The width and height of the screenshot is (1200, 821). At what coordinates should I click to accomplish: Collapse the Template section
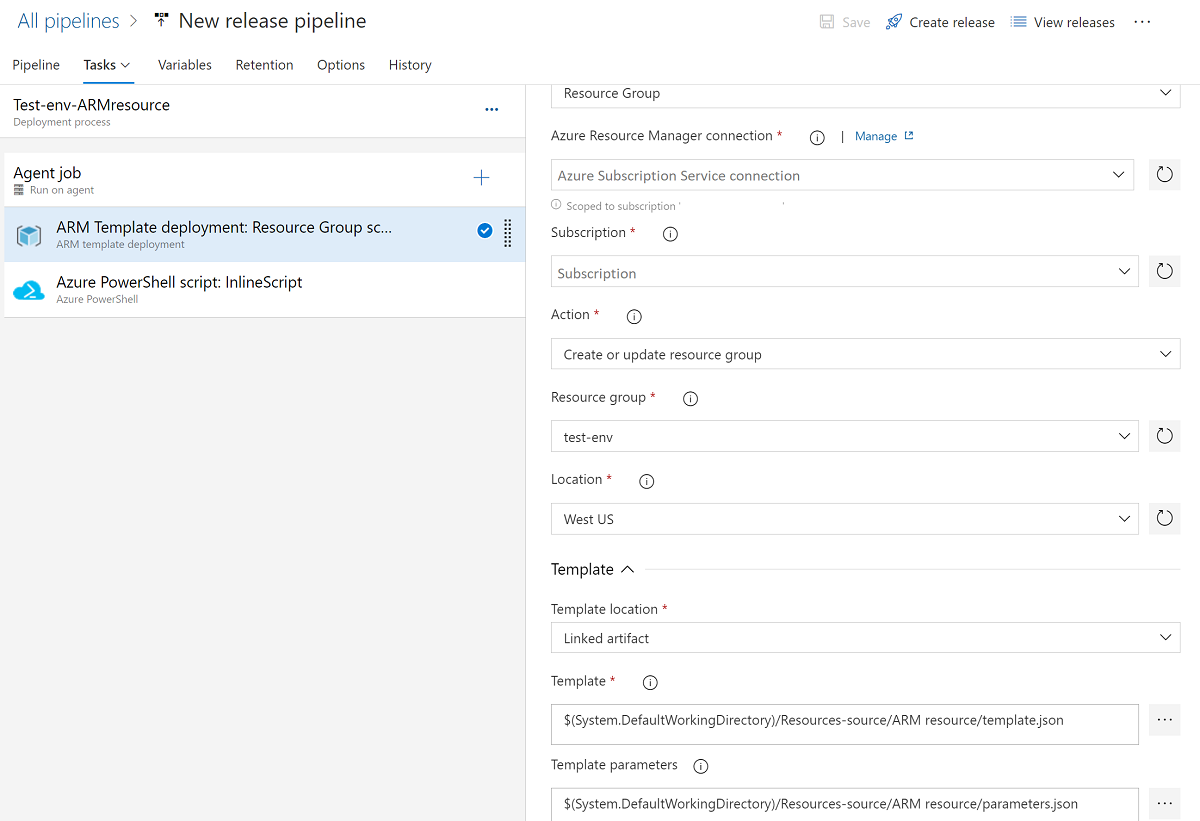pyautogui.click(x=627, y=569)
